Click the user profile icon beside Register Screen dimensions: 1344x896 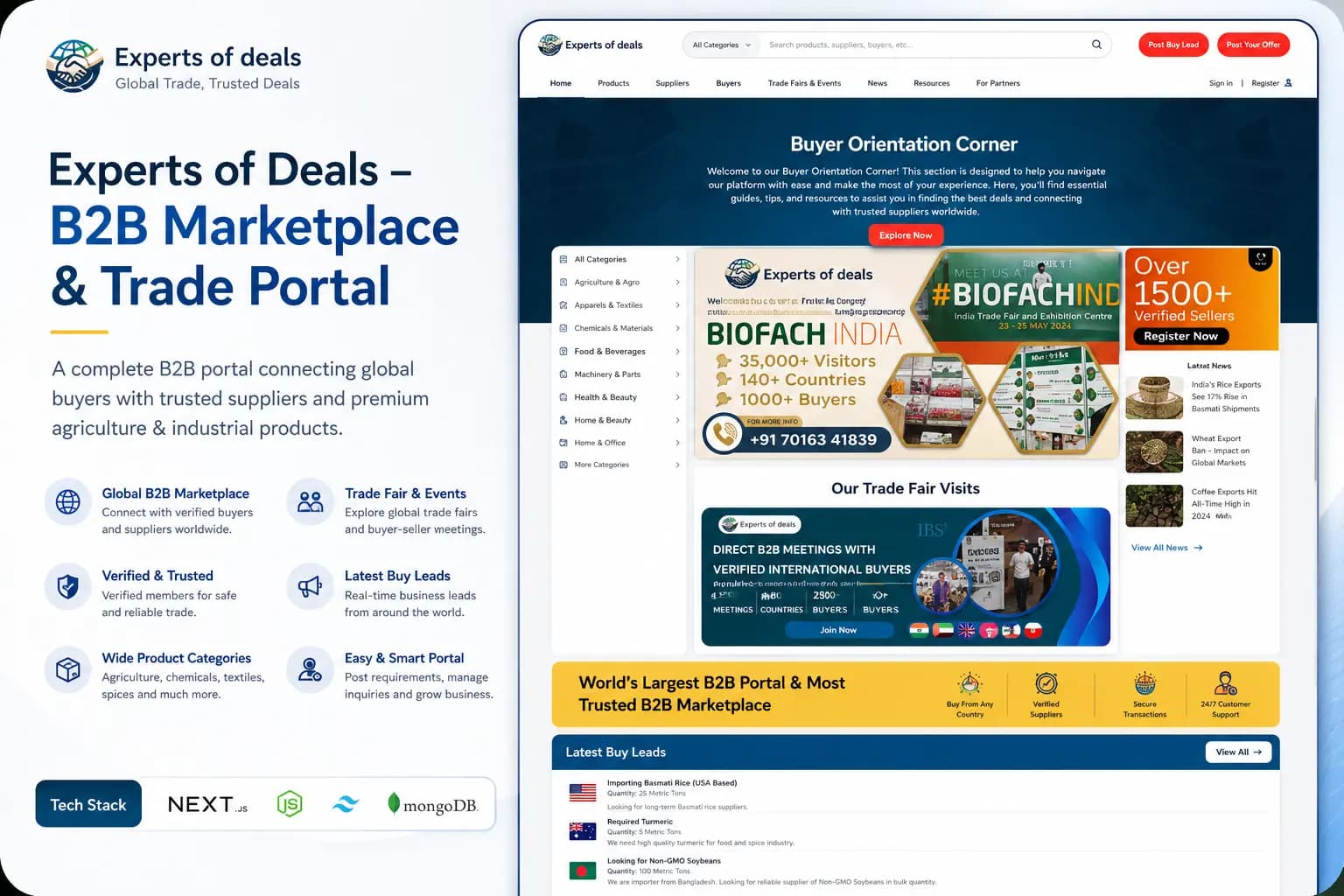[1288, 83]
